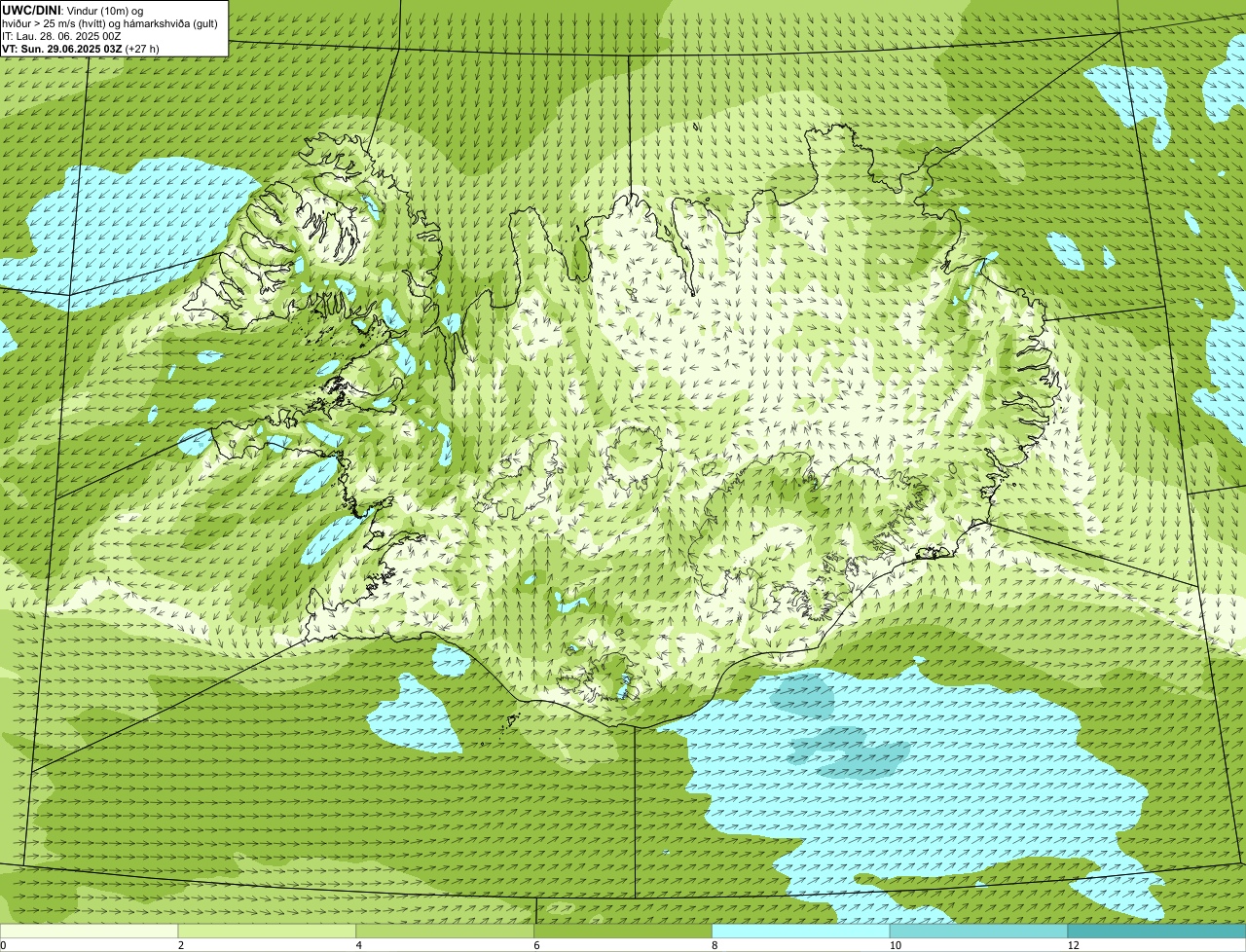Click the '4' label on the color scale
Image resolution: width=1246 pixels, height=952 pixels.
(x=359, y=945)
